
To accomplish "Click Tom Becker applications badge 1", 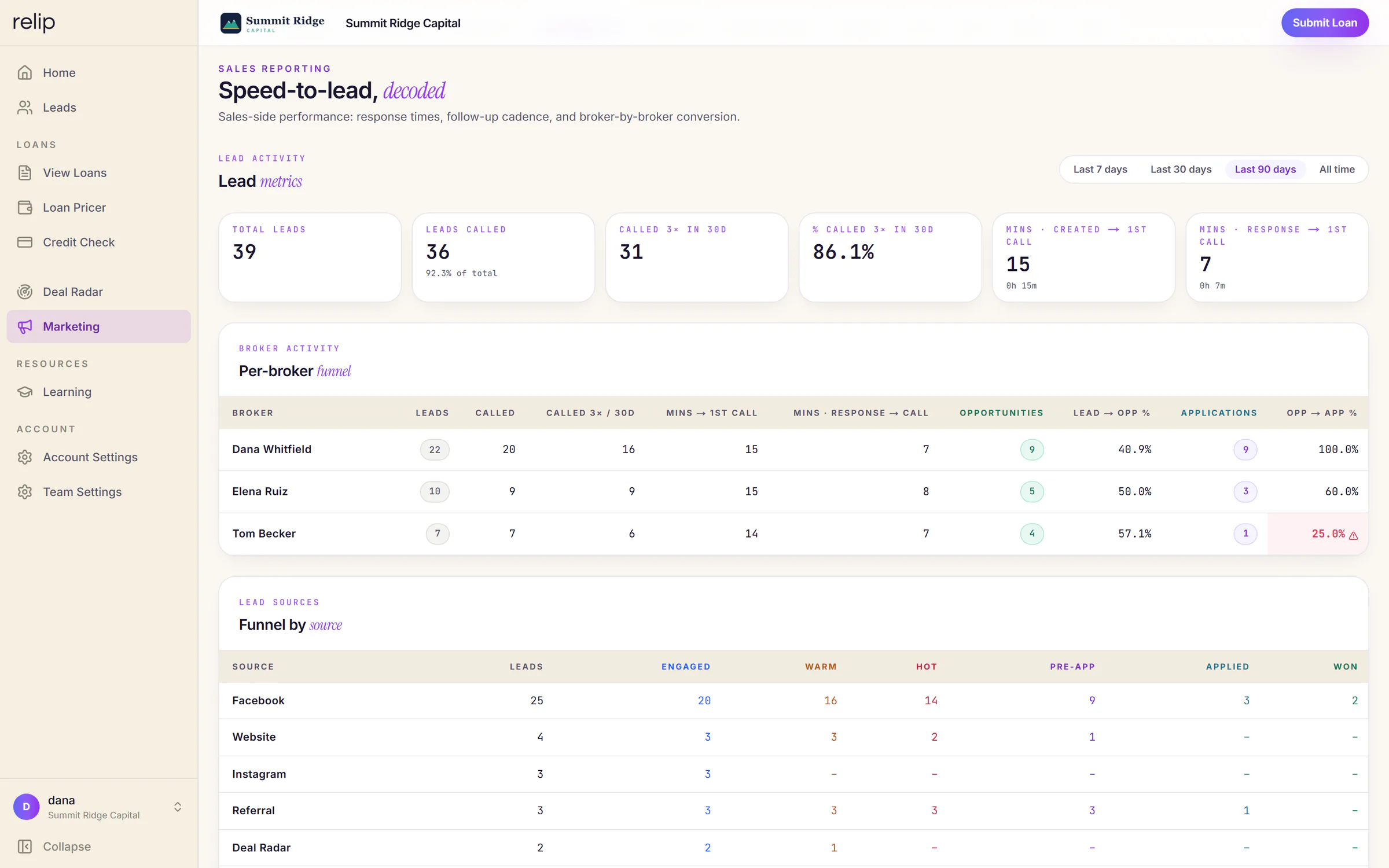I will click(1245, 534).
